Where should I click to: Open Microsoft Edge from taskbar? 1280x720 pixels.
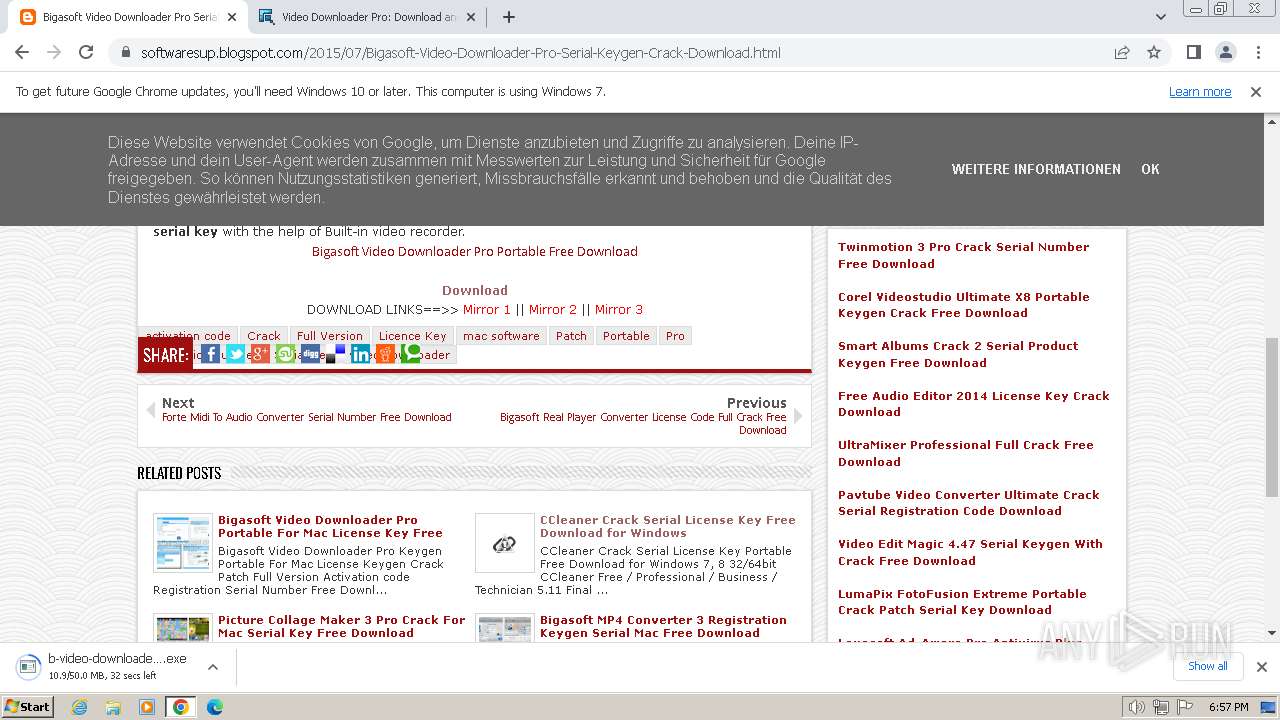[215, 707]
